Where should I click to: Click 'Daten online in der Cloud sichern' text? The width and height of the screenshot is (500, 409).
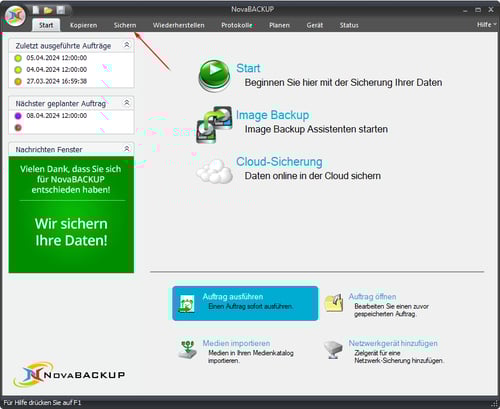313,176
